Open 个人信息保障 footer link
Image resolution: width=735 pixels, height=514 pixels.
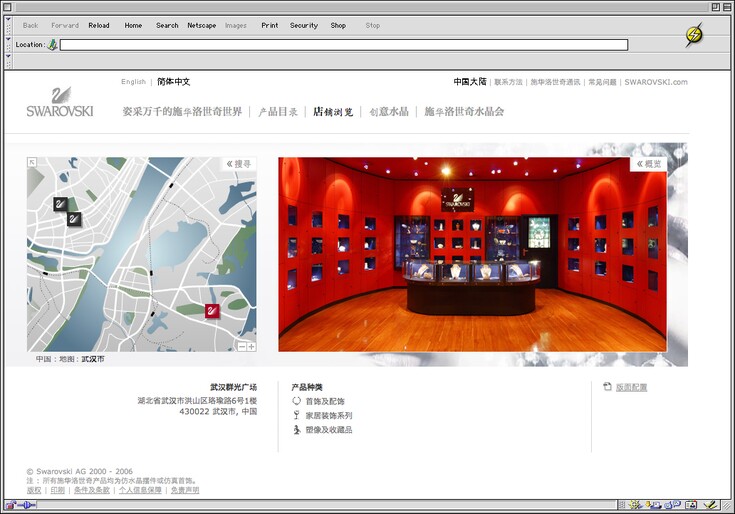click(140, 490)
